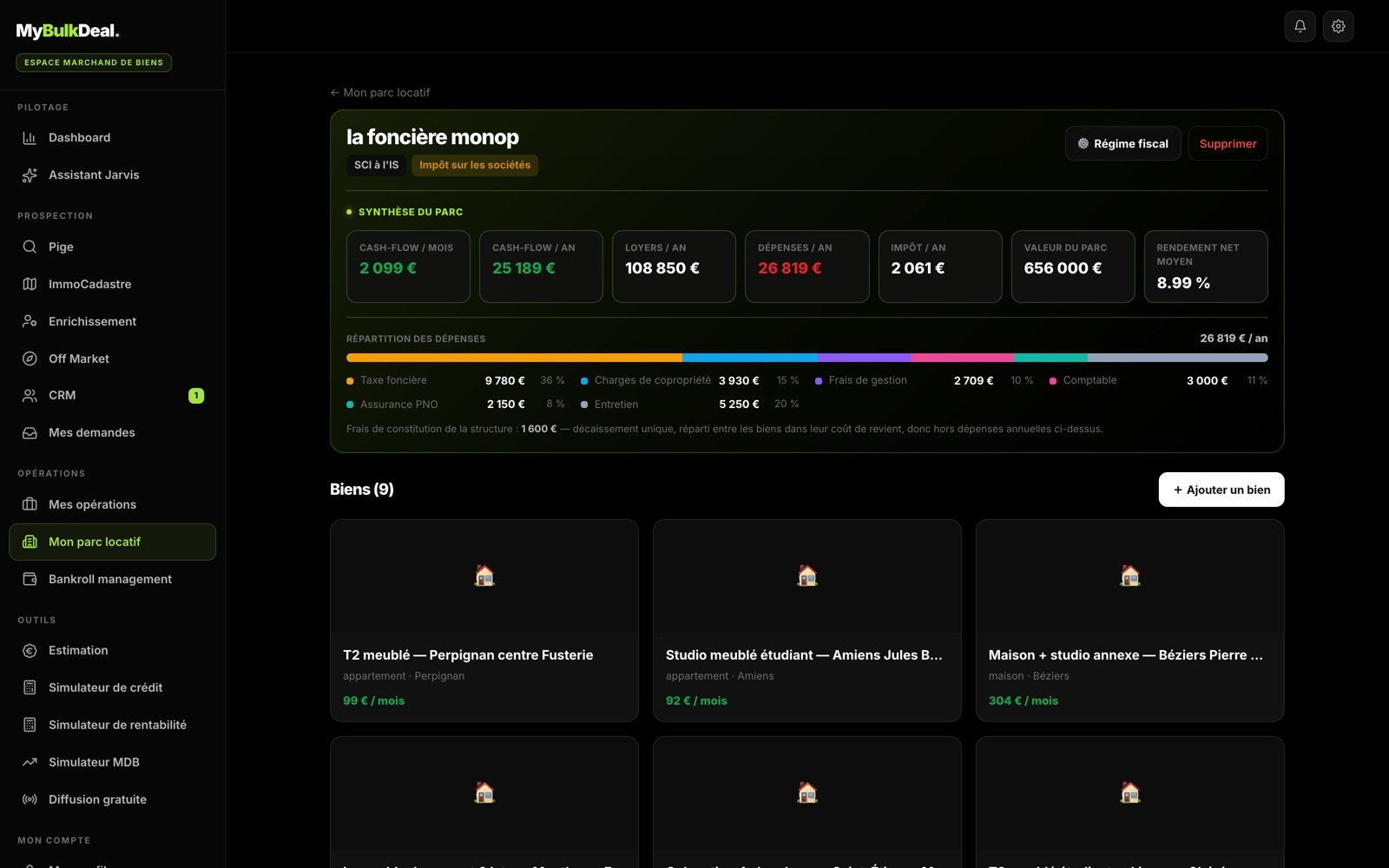Click the ImmoCadastre map icon
The image size is (1389, 868).
click(30, 285)
